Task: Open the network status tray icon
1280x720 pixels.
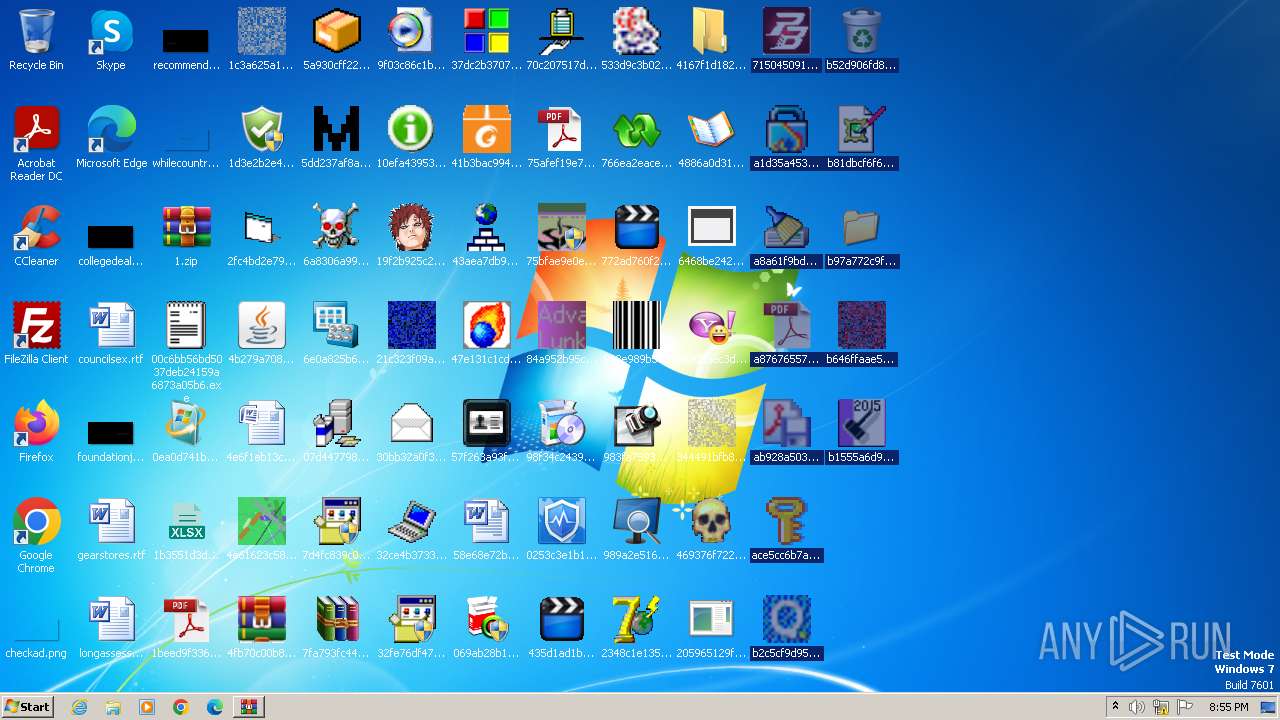Action: click(x=1161, y=707)
